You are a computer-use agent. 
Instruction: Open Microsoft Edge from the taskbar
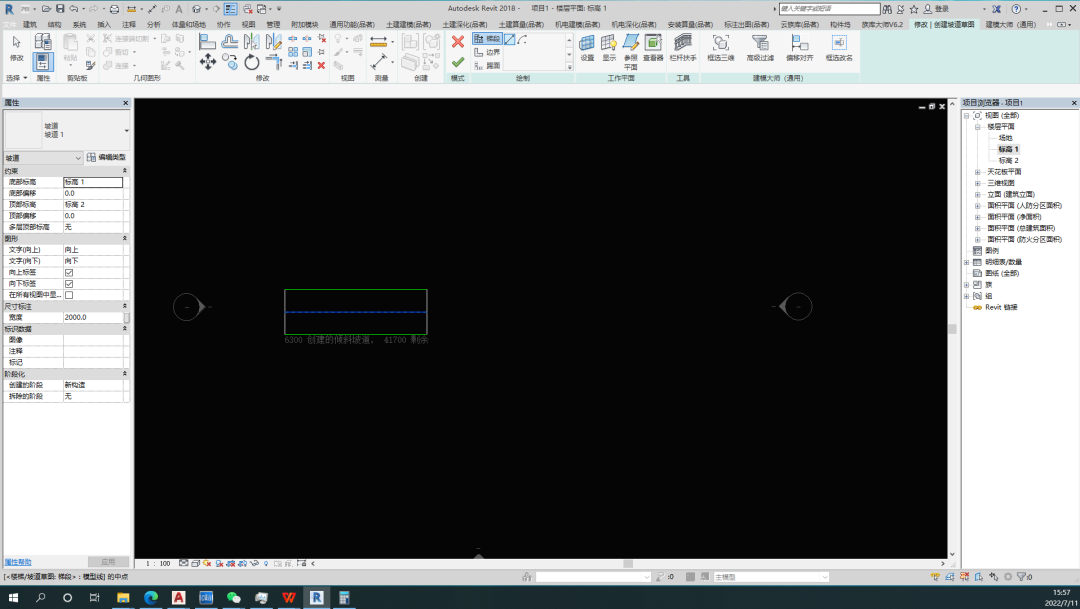tap(151, 597)
